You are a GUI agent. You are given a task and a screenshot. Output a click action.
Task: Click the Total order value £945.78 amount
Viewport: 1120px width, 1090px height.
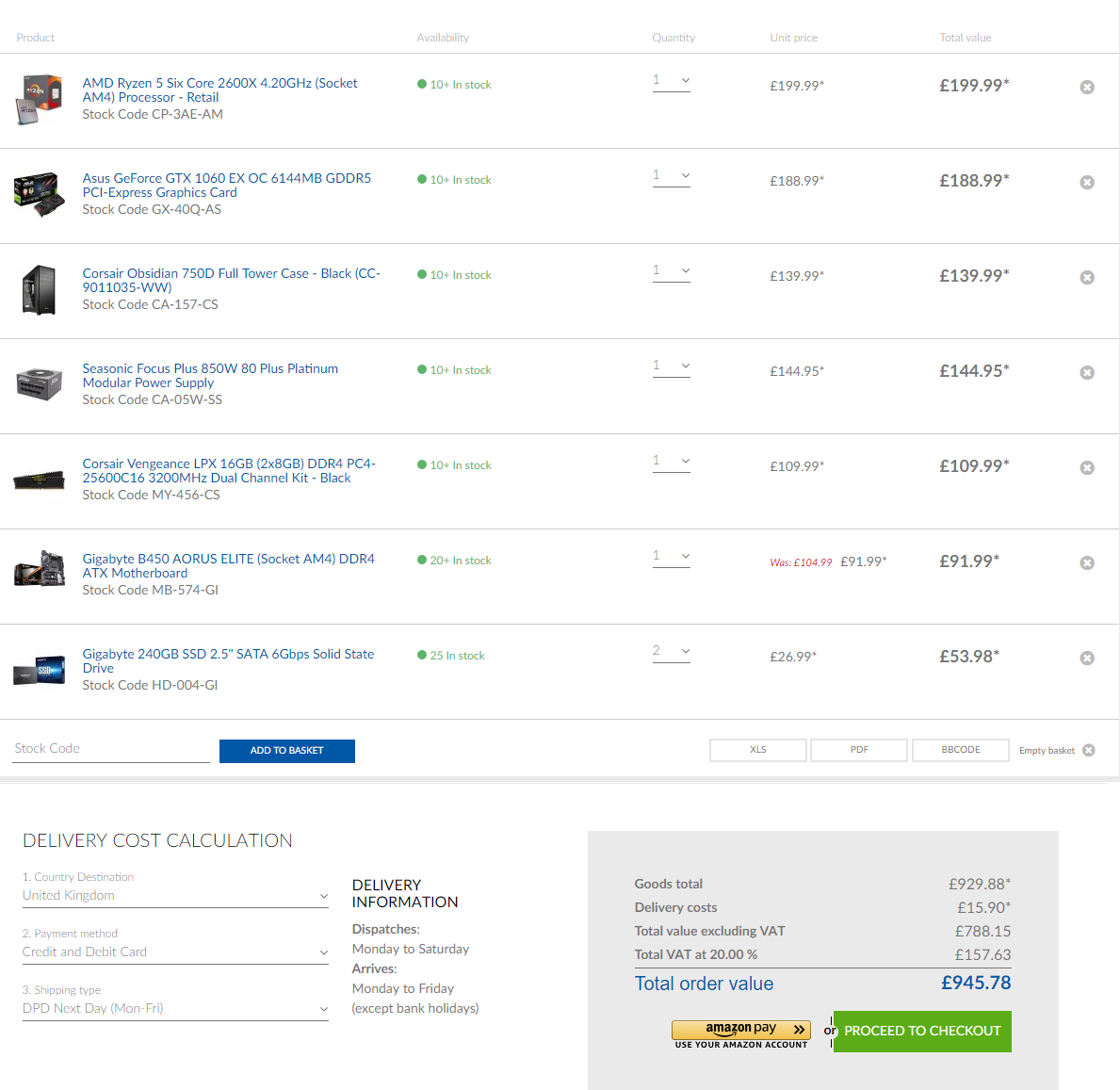[x=976, y=983]
